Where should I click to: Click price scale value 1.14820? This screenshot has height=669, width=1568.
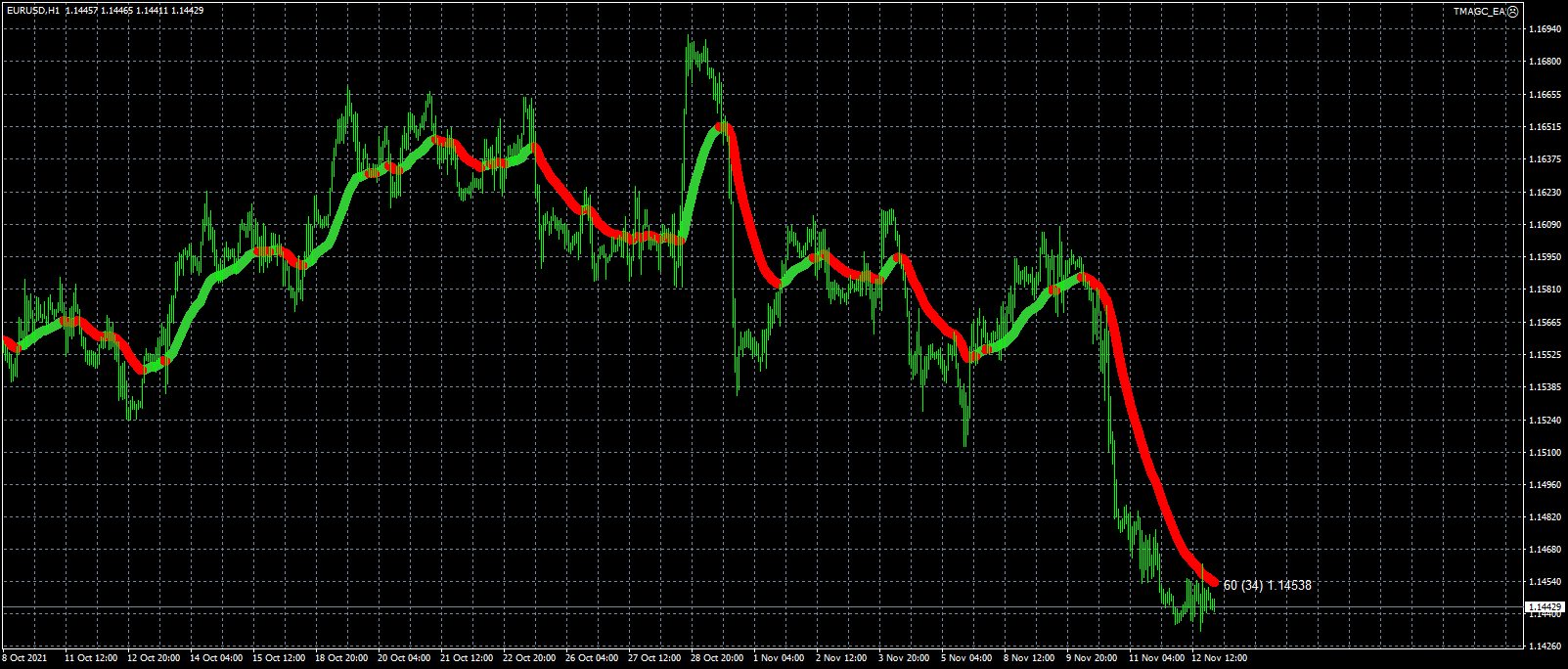coord(1545,517)
